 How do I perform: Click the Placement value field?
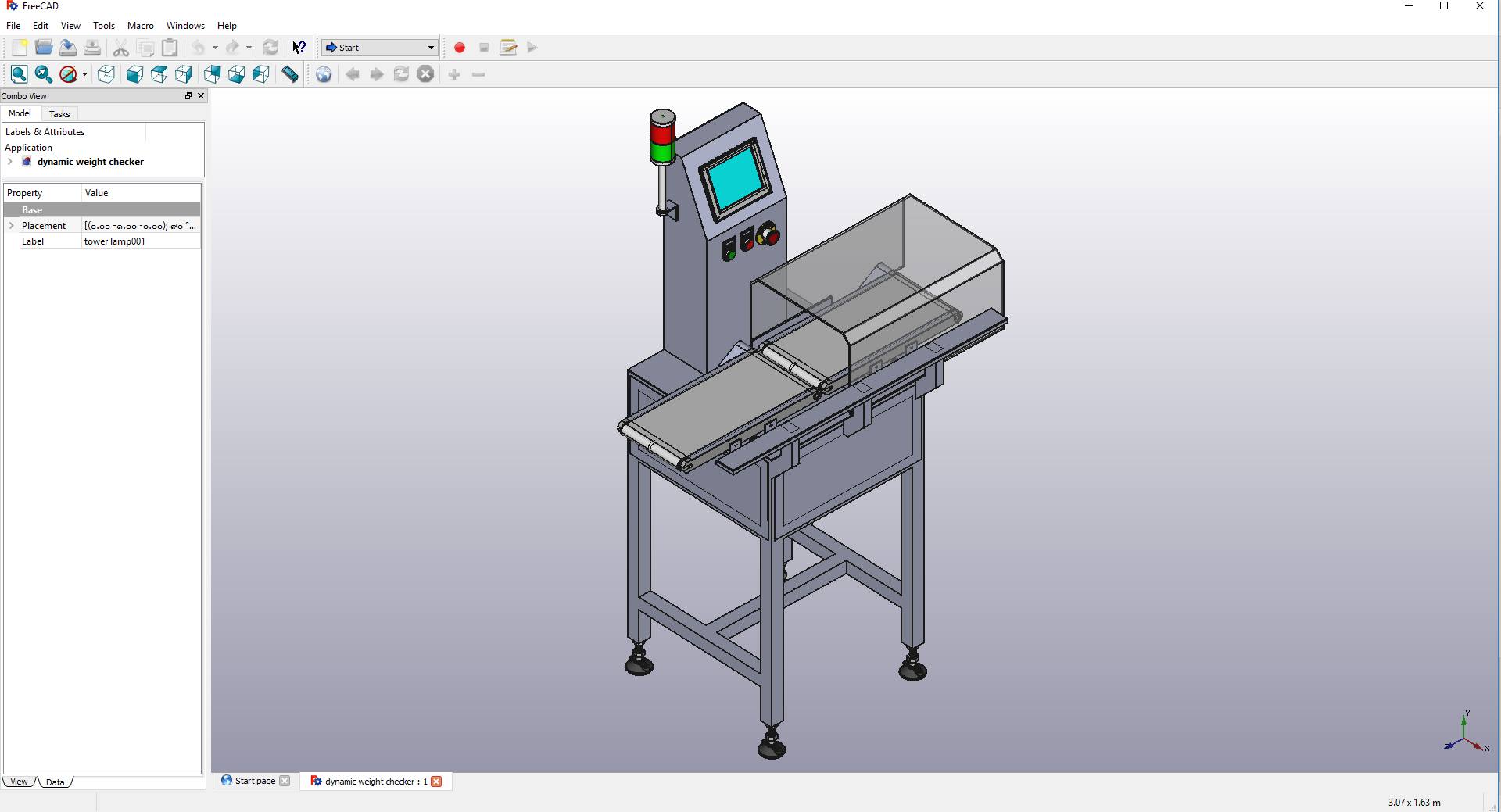tap(141, 226)
